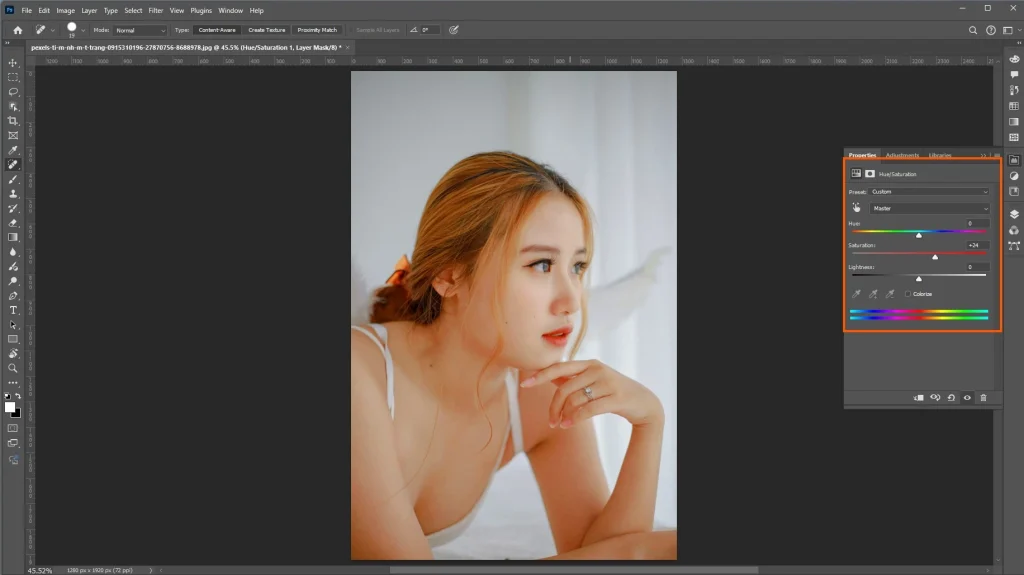Click the Search magnifier in options bar

click(972, 30)
